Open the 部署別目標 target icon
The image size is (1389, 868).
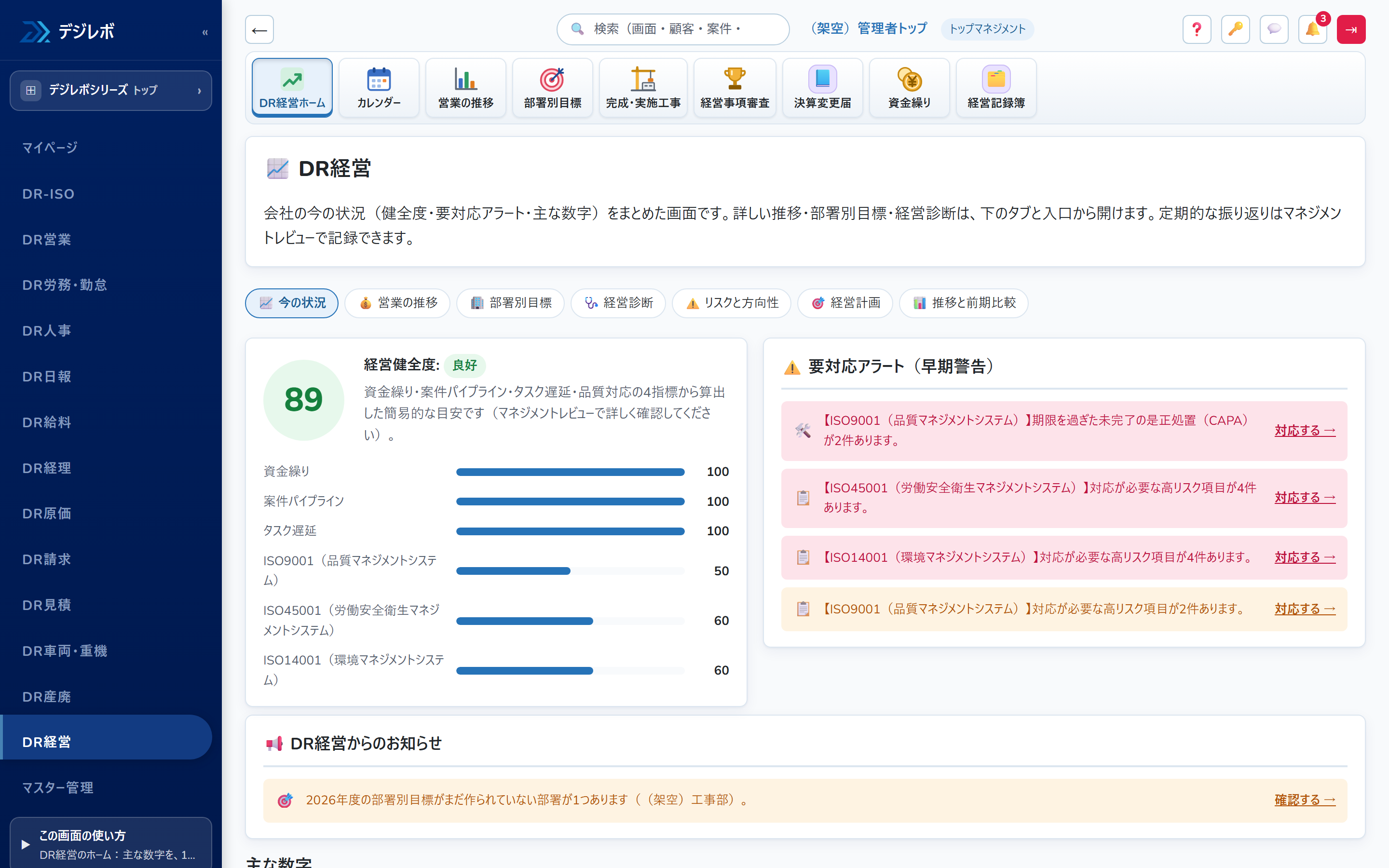pyautogui.click(x=552, y=87)
